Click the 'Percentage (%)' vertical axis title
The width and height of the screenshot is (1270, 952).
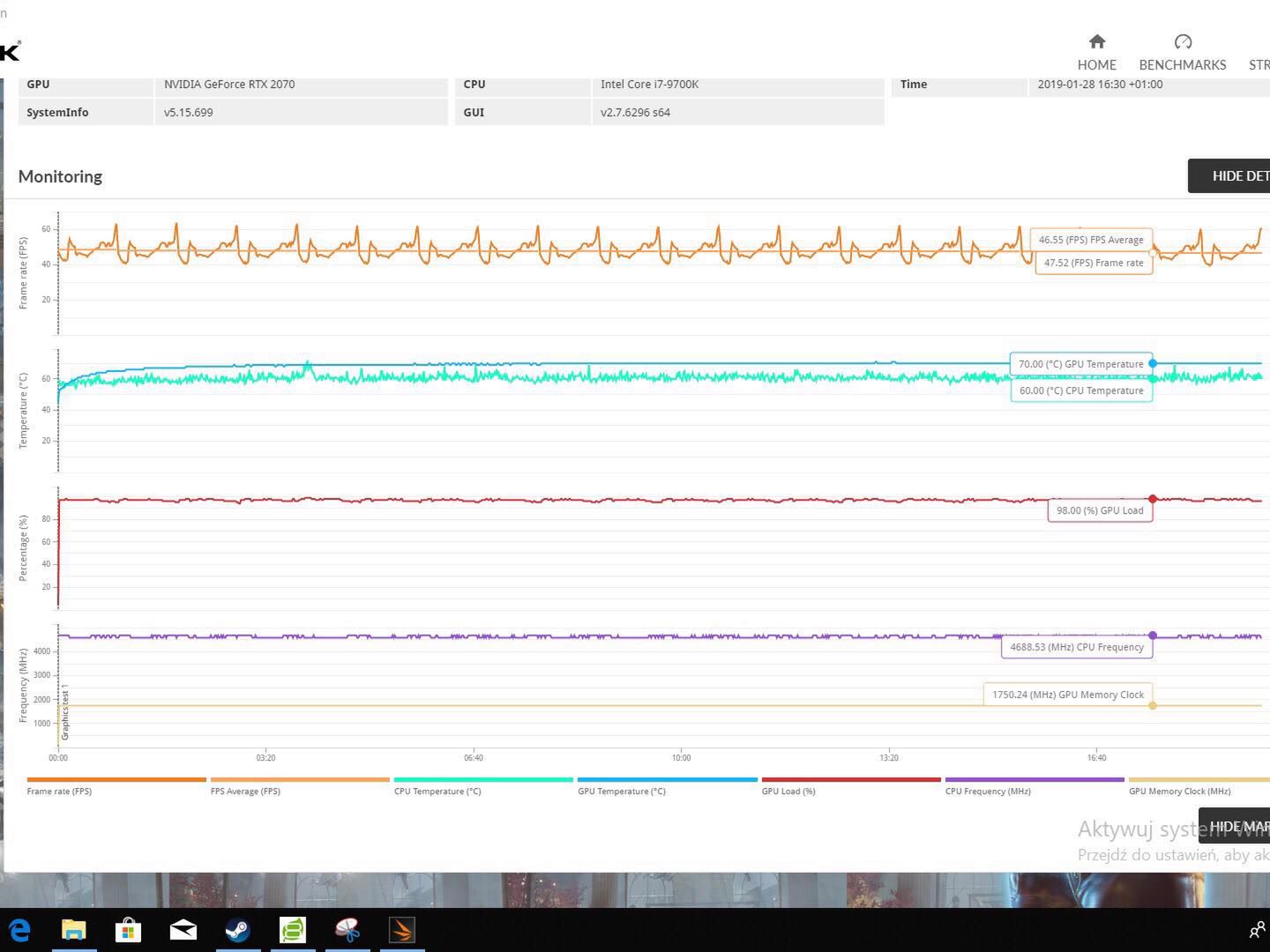pos(23,548)
